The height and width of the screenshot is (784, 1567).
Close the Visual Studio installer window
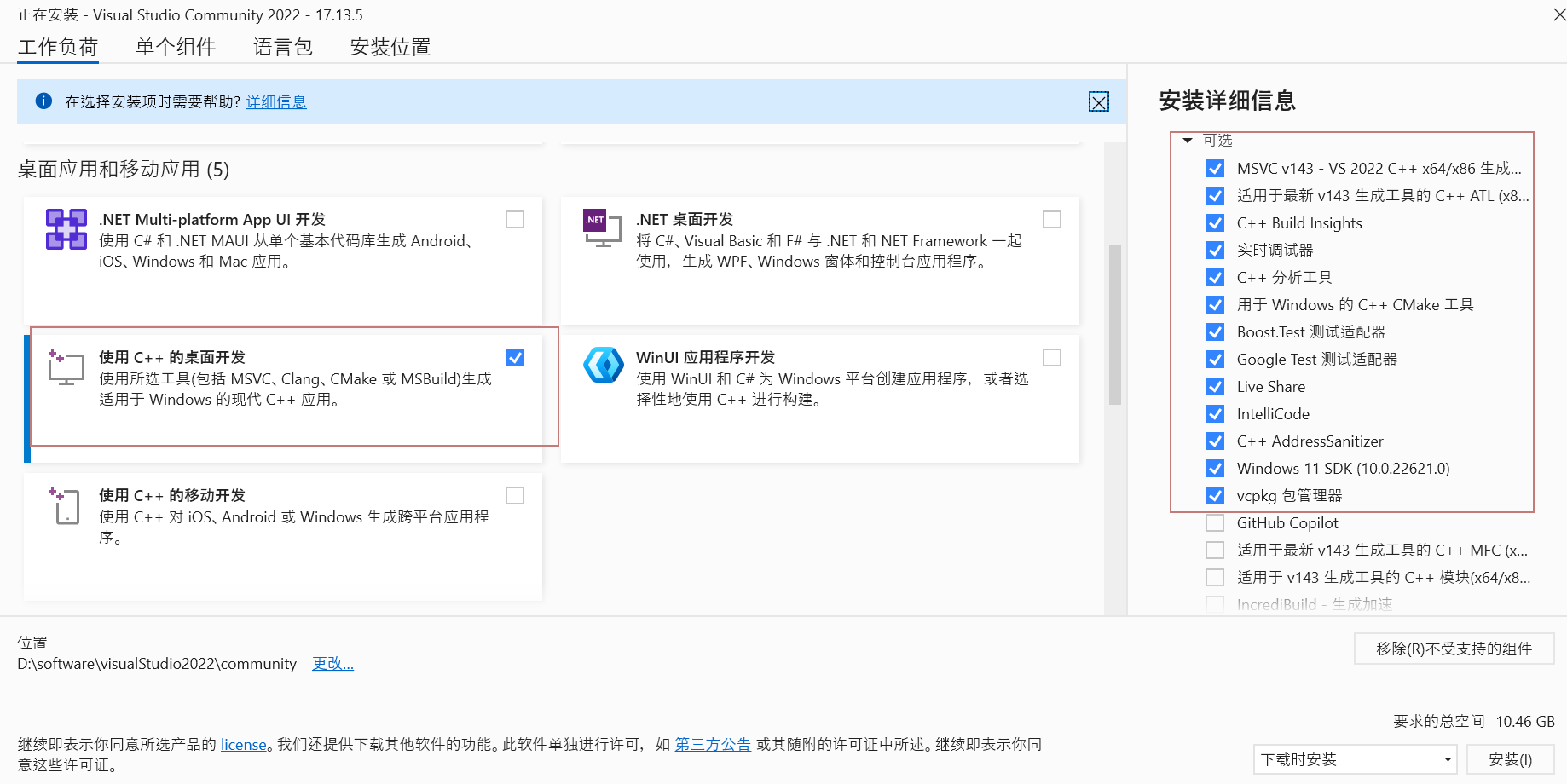coord(1559,14)
